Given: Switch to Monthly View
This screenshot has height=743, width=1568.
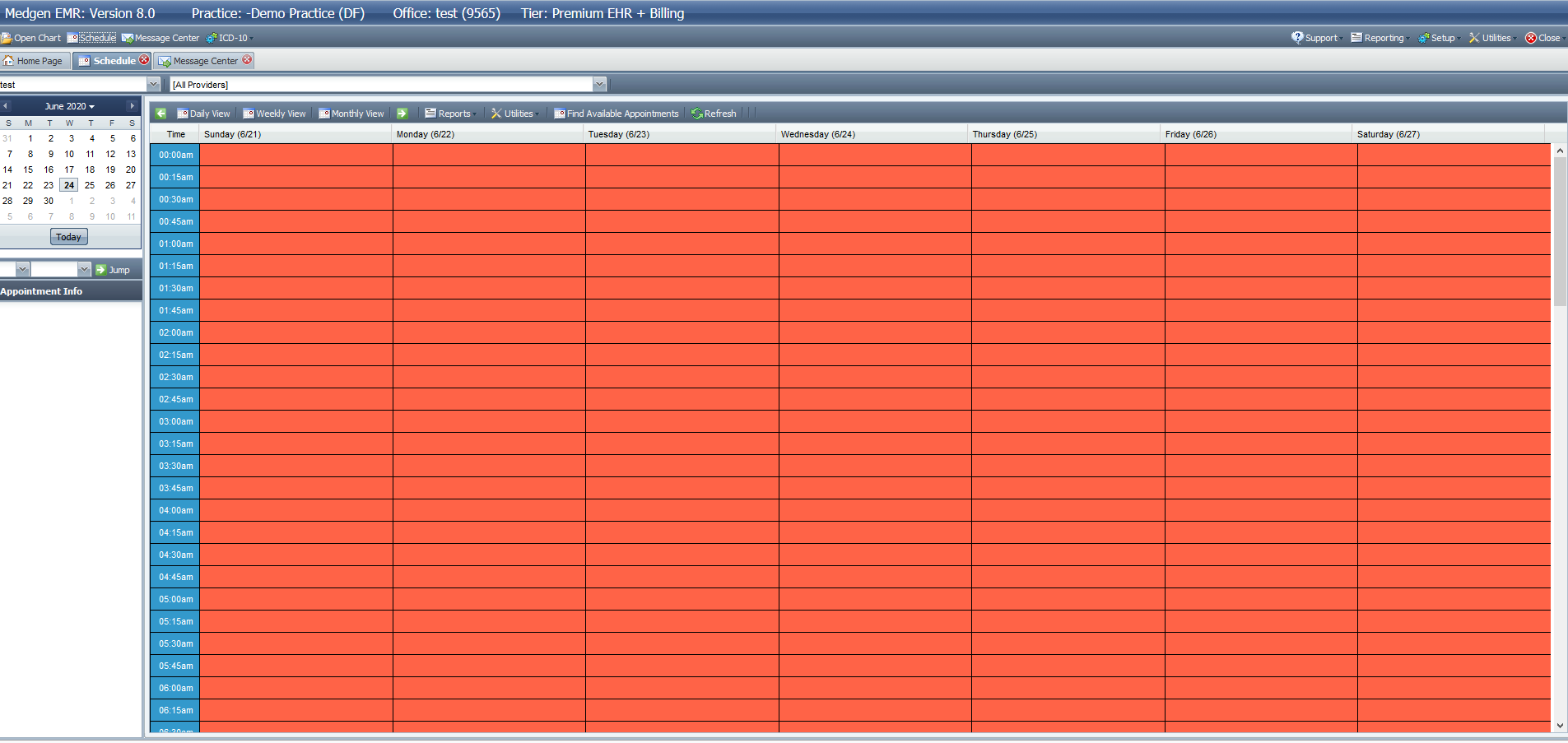Looking at the screenshot, I should 351,114.
